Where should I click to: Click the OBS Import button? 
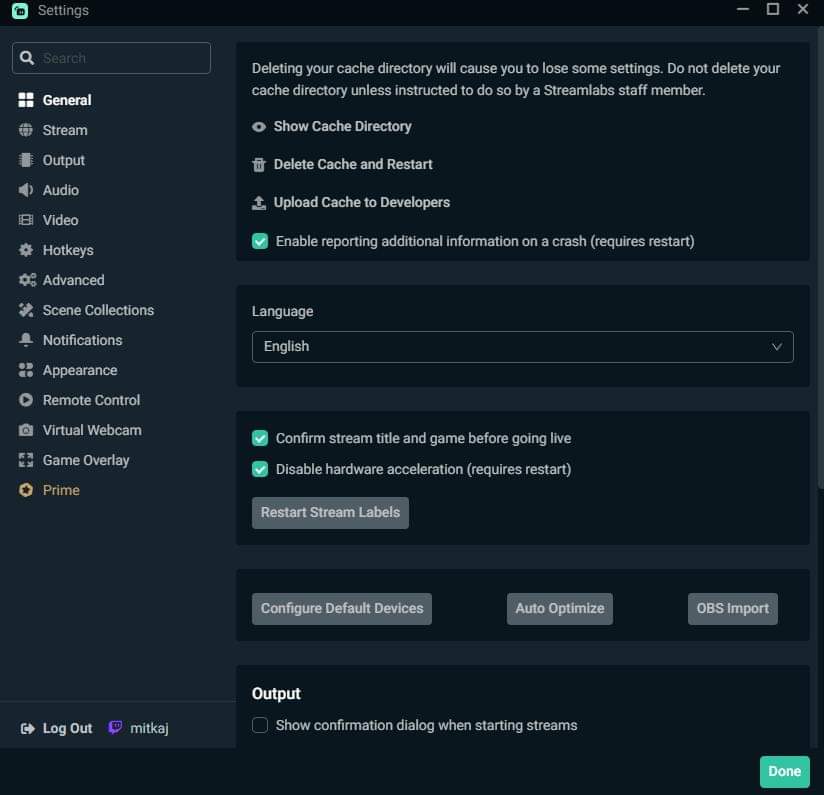click(732, 608)
